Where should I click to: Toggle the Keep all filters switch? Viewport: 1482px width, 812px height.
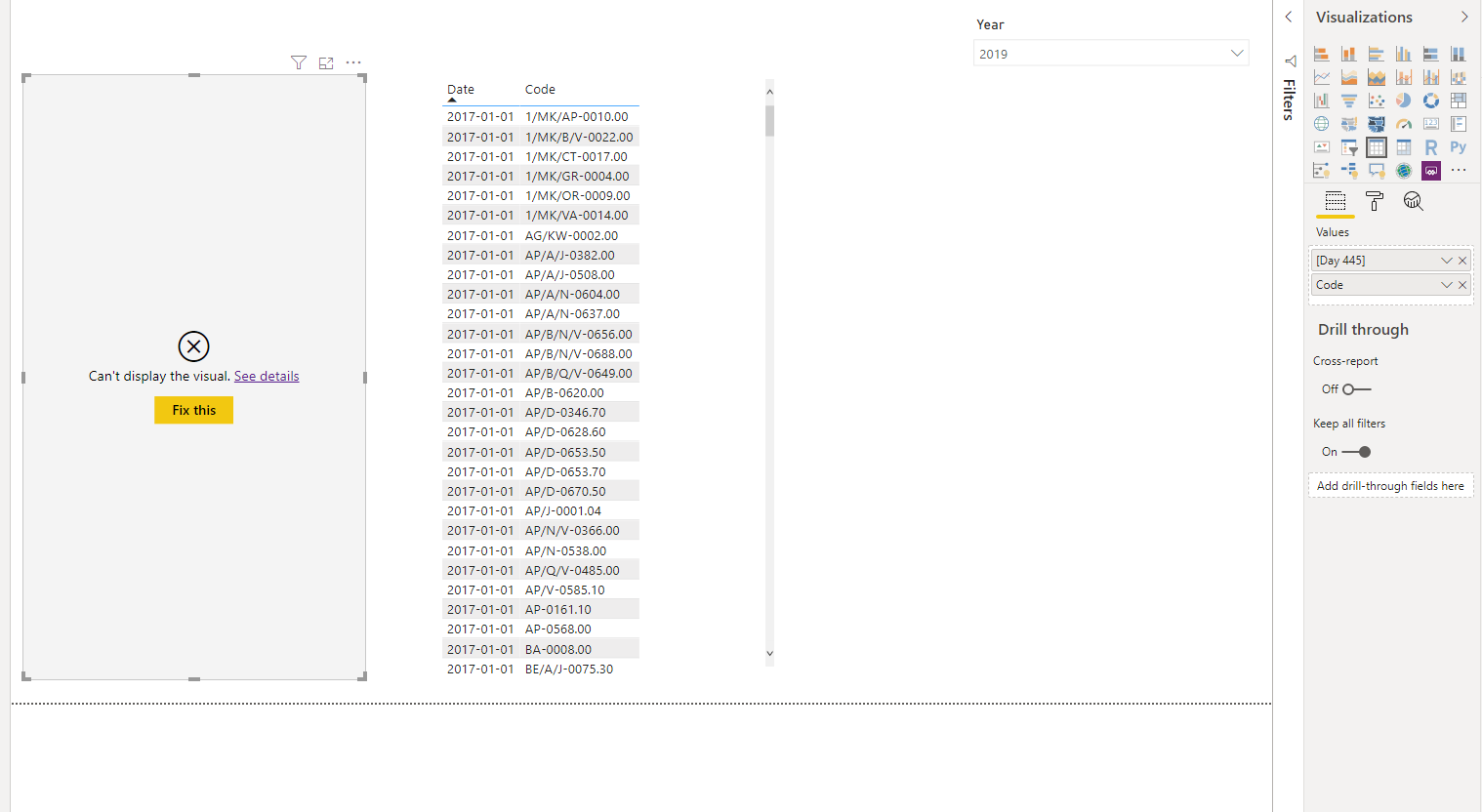pyautogui.click(x=1356, y=452)
